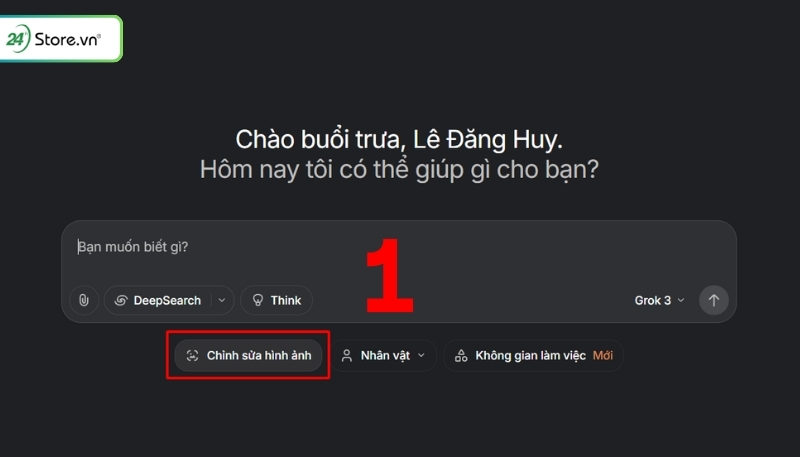800x457 pixels.
Task: Click the Mới badge label
Action: [603, 356]
